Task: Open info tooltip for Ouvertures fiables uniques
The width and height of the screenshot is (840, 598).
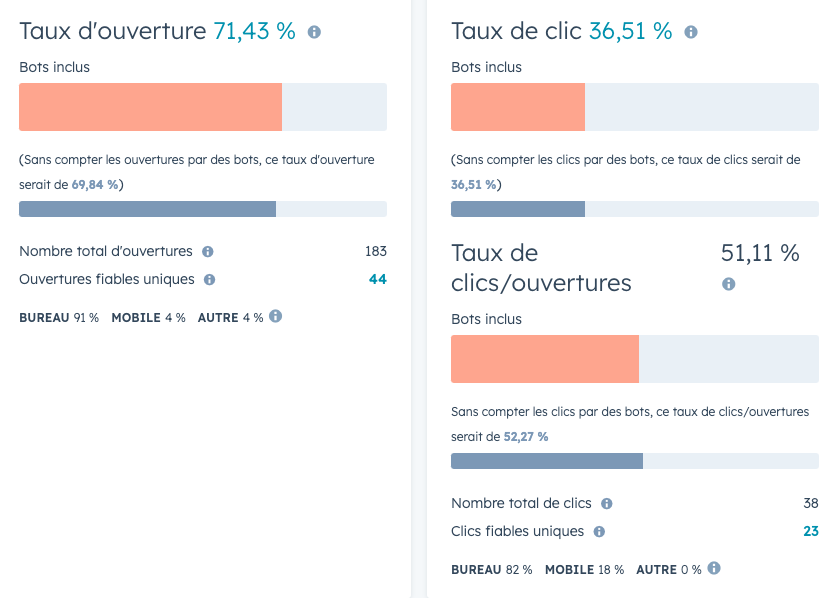Action: 210,280
